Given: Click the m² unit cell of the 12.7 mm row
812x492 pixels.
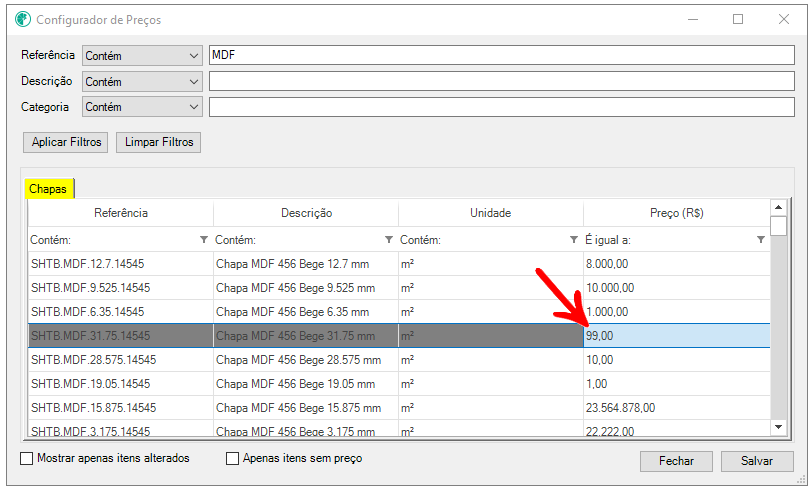Looking at the screenshot, I should tap(490, 264).
